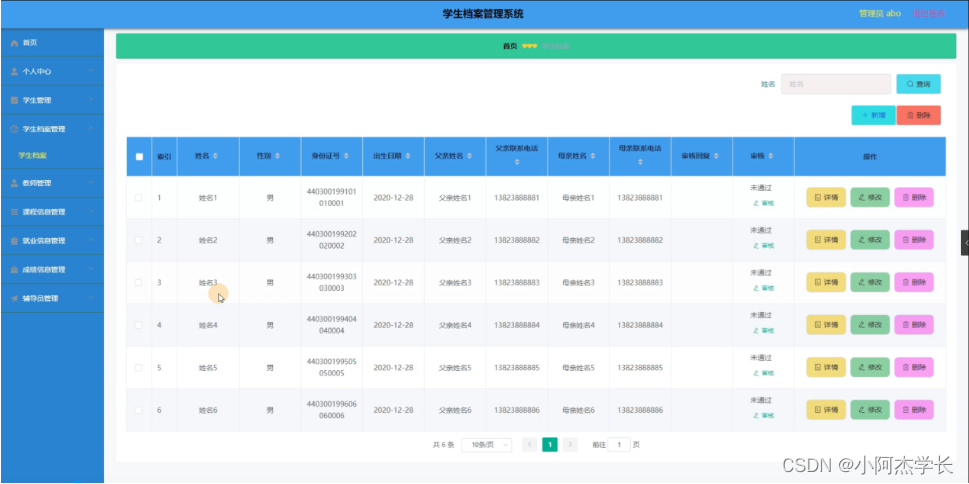Expand the 辅导员管理 menu chevron
Screen dimensions: 969x484
tap(91, 298)
